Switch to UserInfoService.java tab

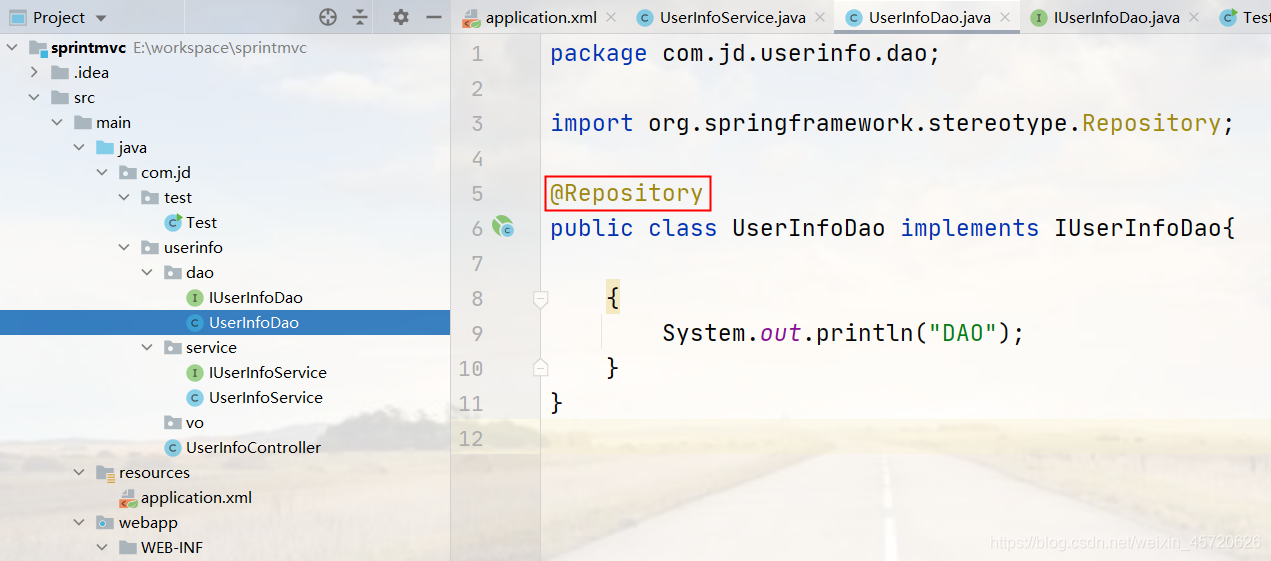click(x=733, y=18)
